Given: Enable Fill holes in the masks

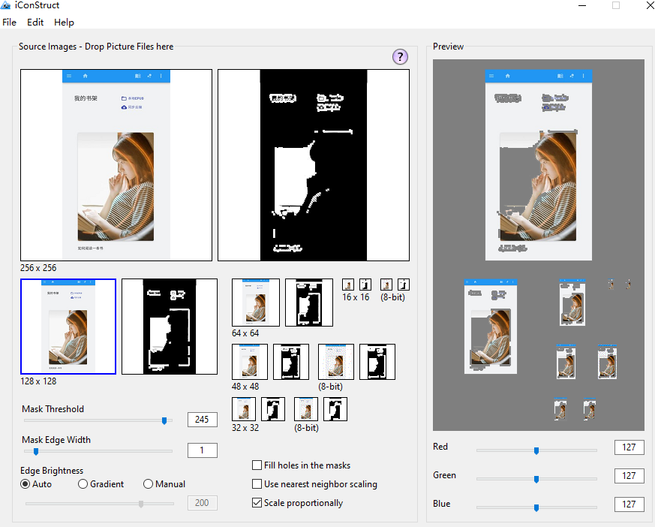Looking at the screenshot, I should pyautogui.click(x=257, y=466).
